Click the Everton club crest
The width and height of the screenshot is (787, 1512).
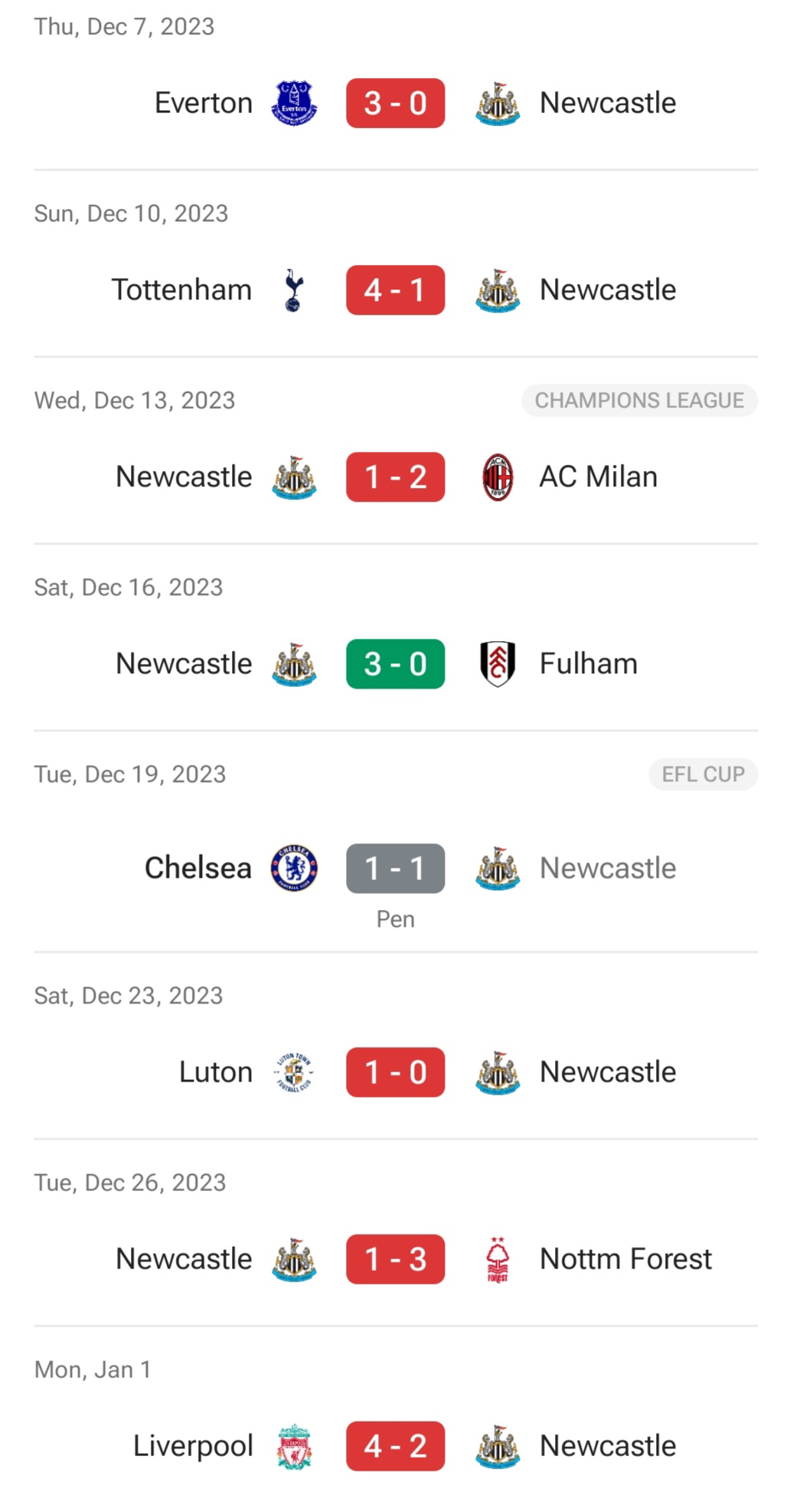294,103
